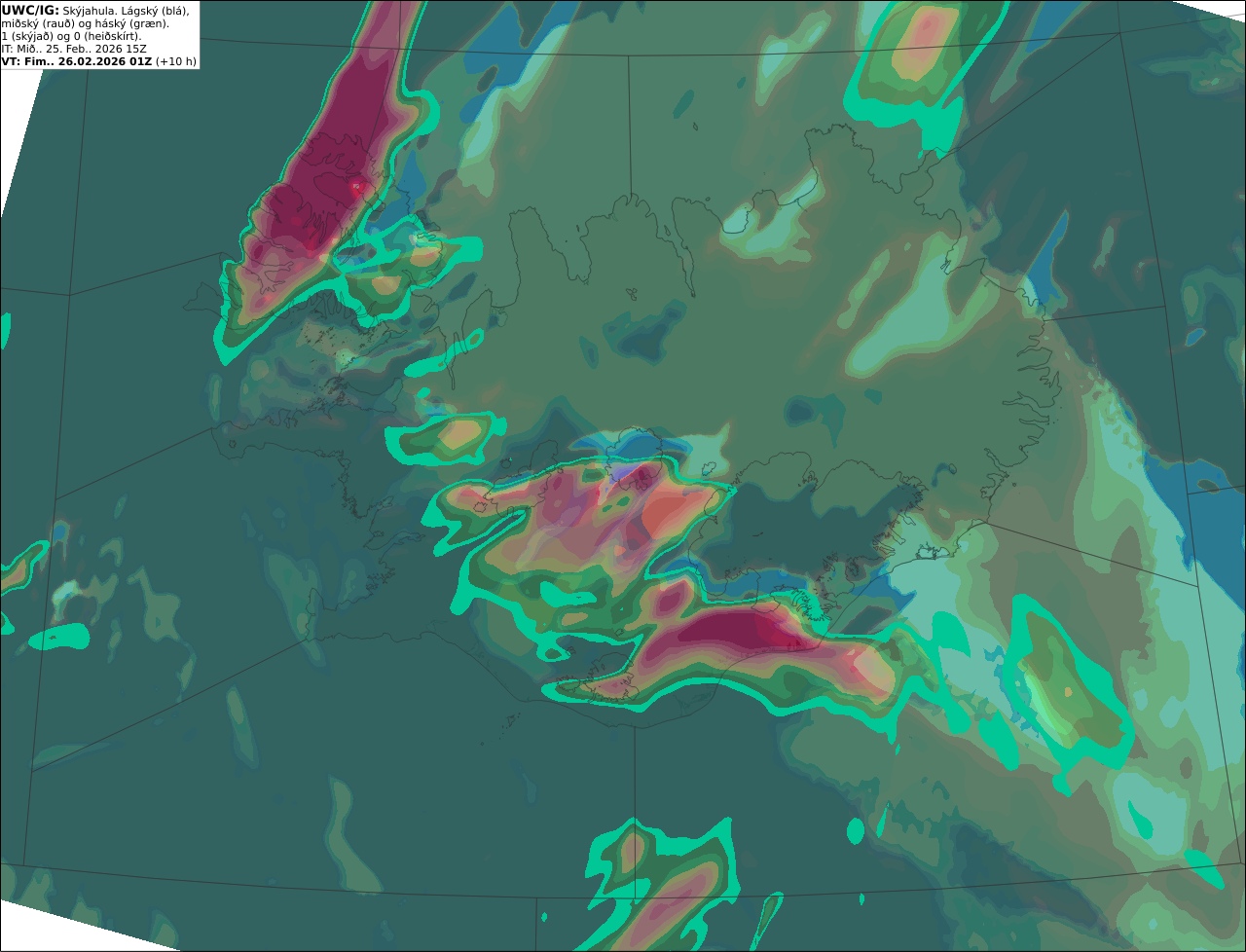Click the "UWC/IG:" bold title label
Viewport: 1246px width, 952px height.
(30, 11)
